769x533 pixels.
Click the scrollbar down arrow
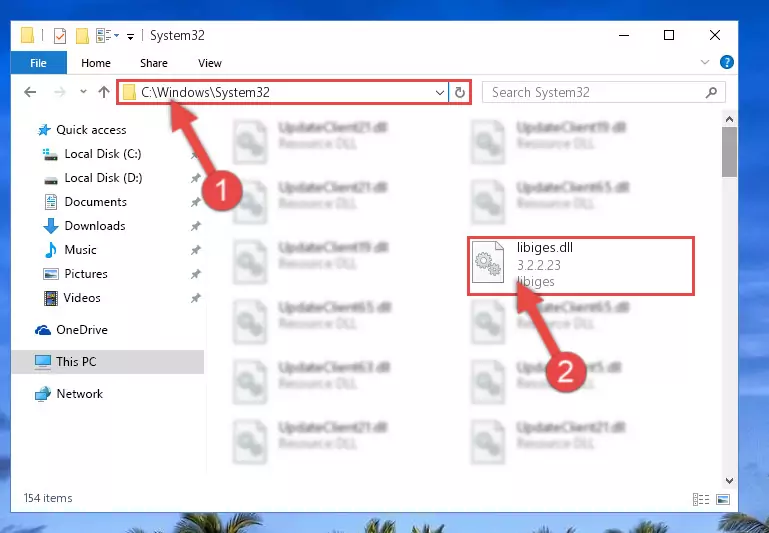pyautogui.click(x=729, y=481)
